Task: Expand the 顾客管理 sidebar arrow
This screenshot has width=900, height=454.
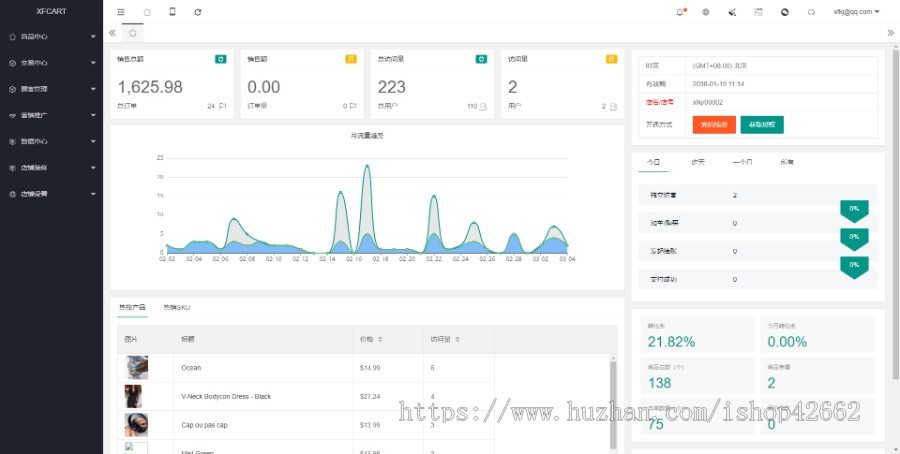Action: 93,89
